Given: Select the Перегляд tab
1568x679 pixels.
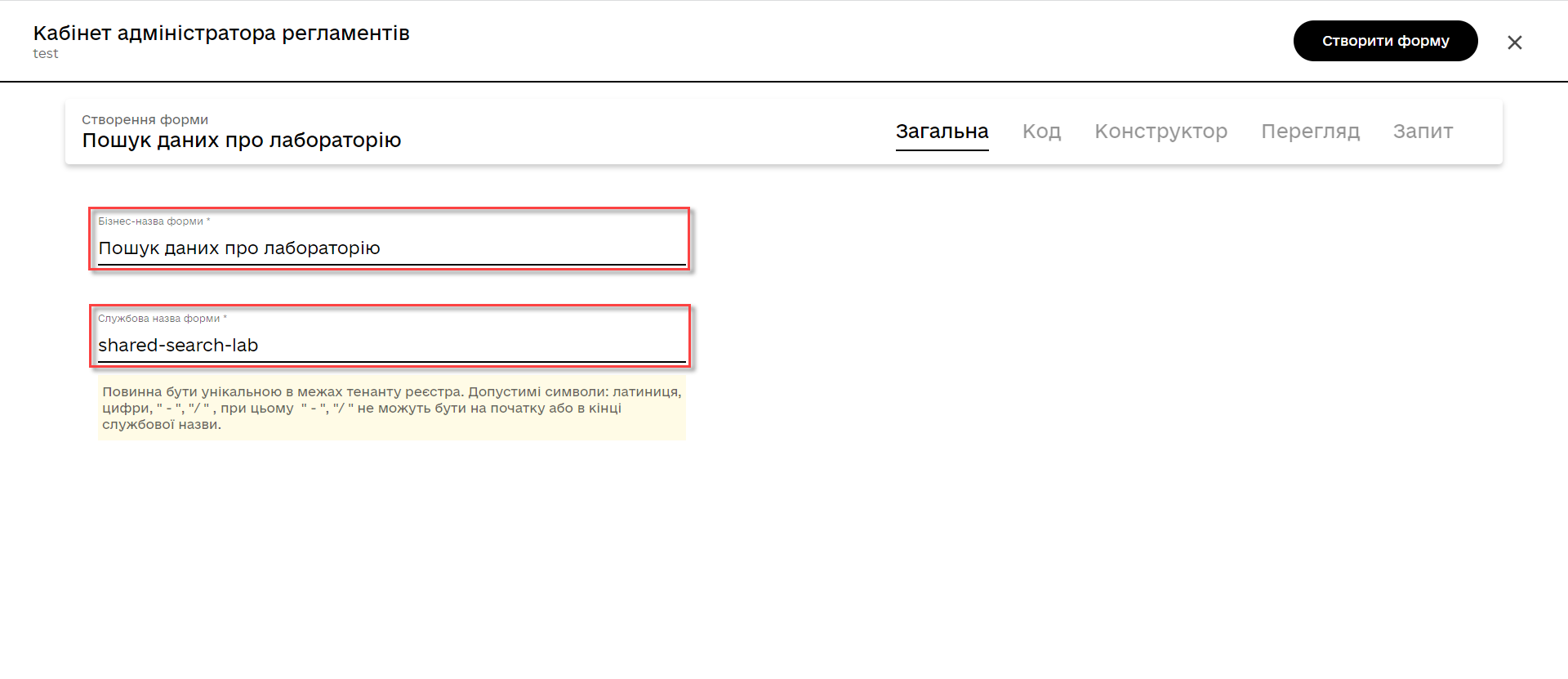Looking at the screenshot, I should (x=1310, y=132).
